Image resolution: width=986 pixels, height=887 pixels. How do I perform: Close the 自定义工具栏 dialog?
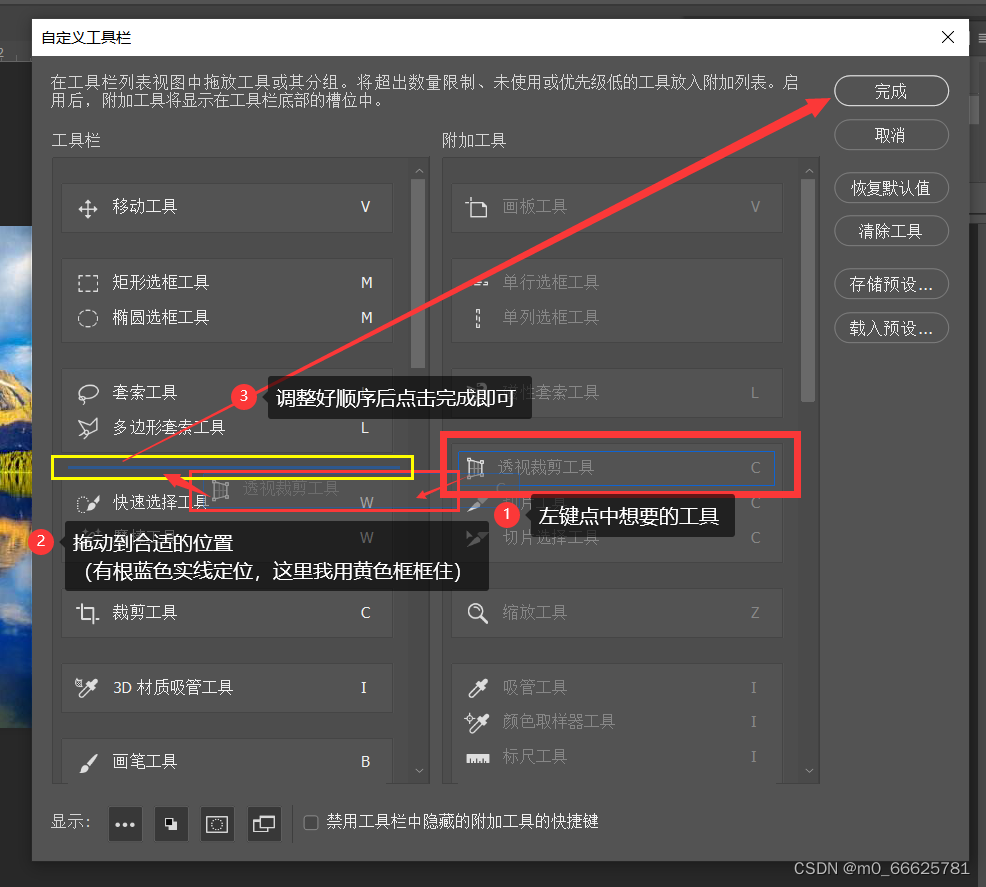click(948, 37)
